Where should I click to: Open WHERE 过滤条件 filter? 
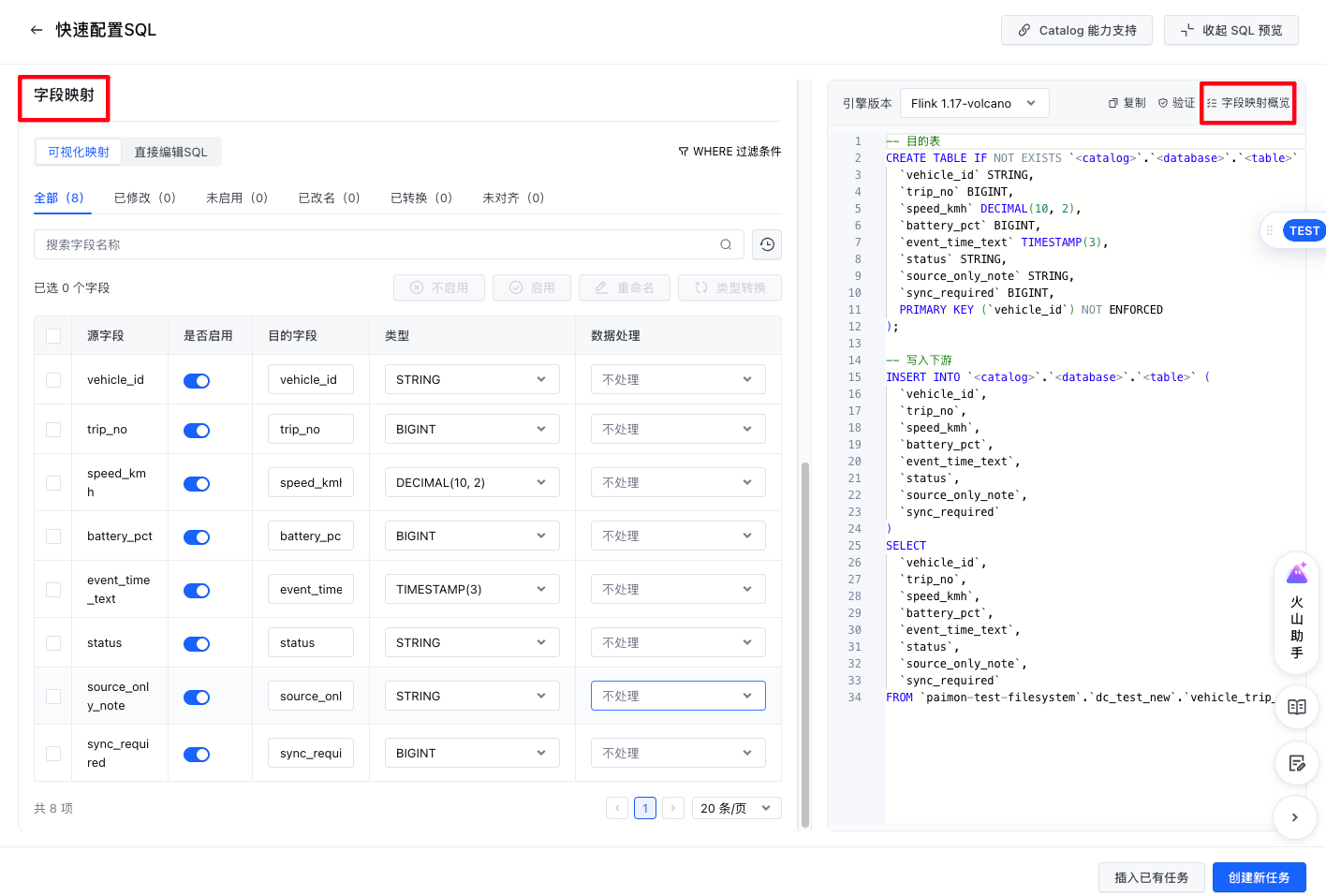pyautogui.click(x=729, y=152)
